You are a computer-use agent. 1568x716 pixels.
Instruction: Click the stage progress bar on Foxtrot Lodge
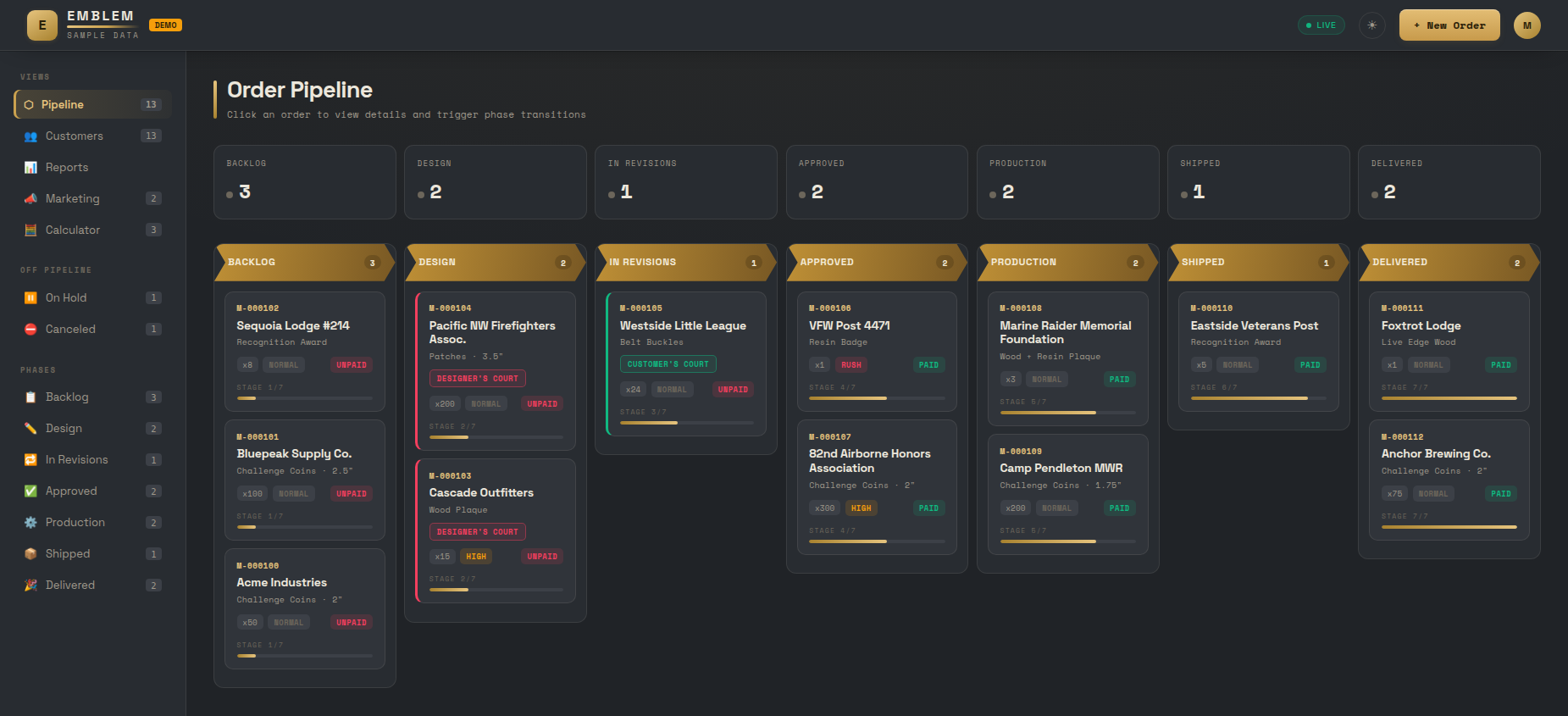[1449, 398]
